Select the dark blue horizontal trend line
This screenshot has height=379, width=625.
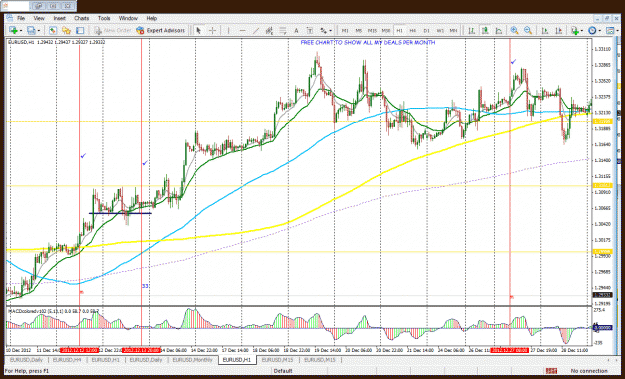(120, 214)
